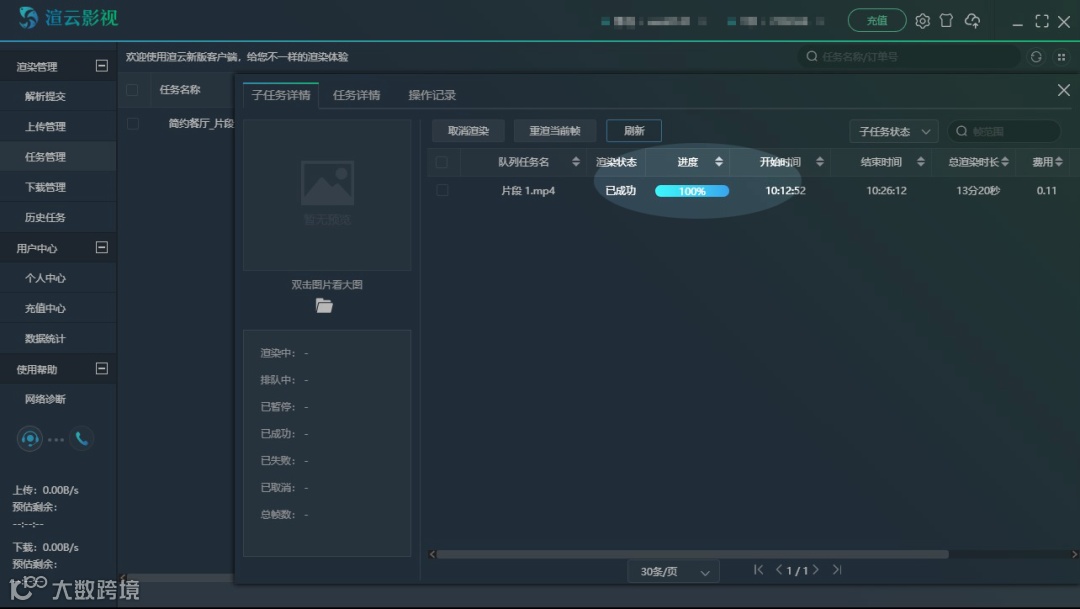
Task: Click the online customer service headset icon
Action: [x=30, y=439]
